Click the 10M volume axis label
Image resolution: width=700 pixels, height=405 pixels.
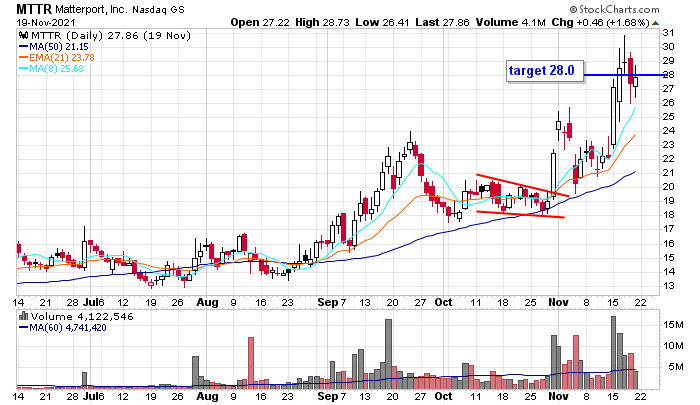pos(673,346)
